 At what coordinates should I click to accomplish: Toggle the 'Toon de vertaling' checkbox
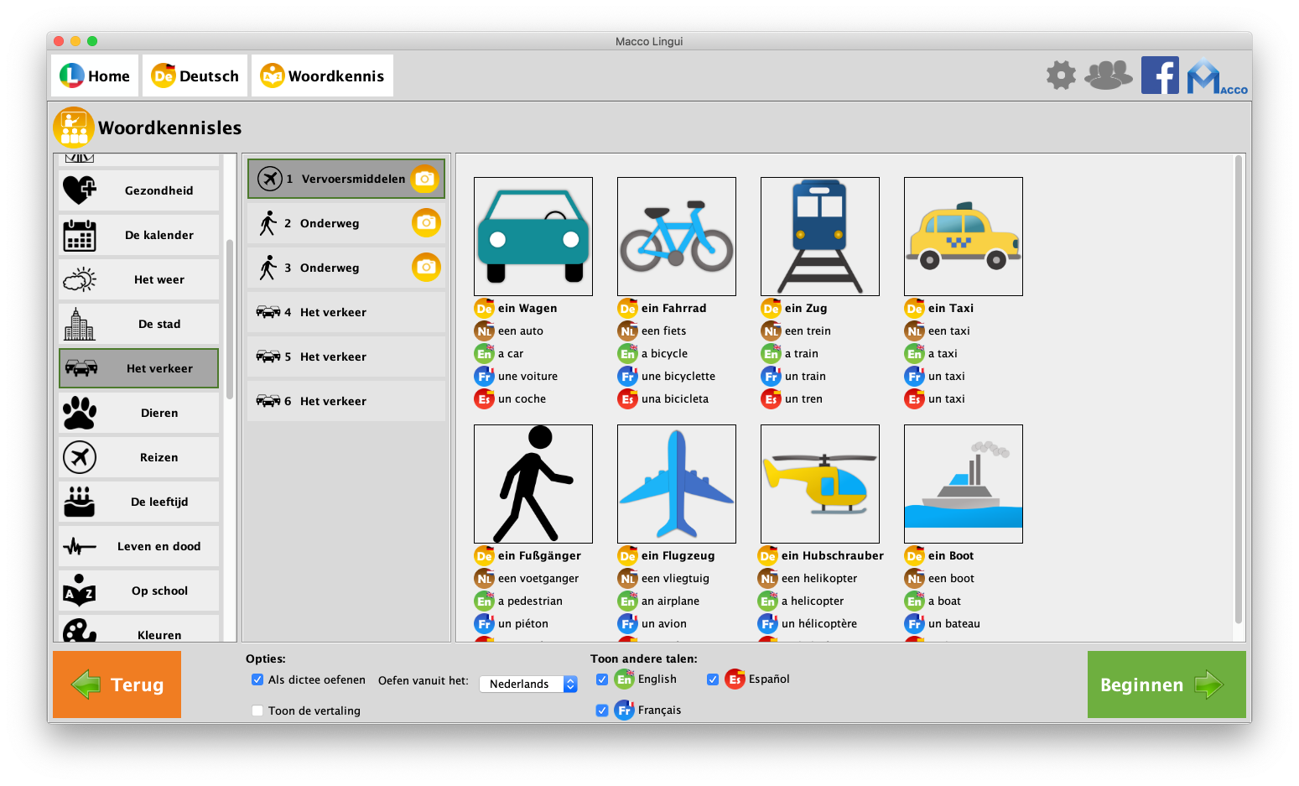click(258, 711)
